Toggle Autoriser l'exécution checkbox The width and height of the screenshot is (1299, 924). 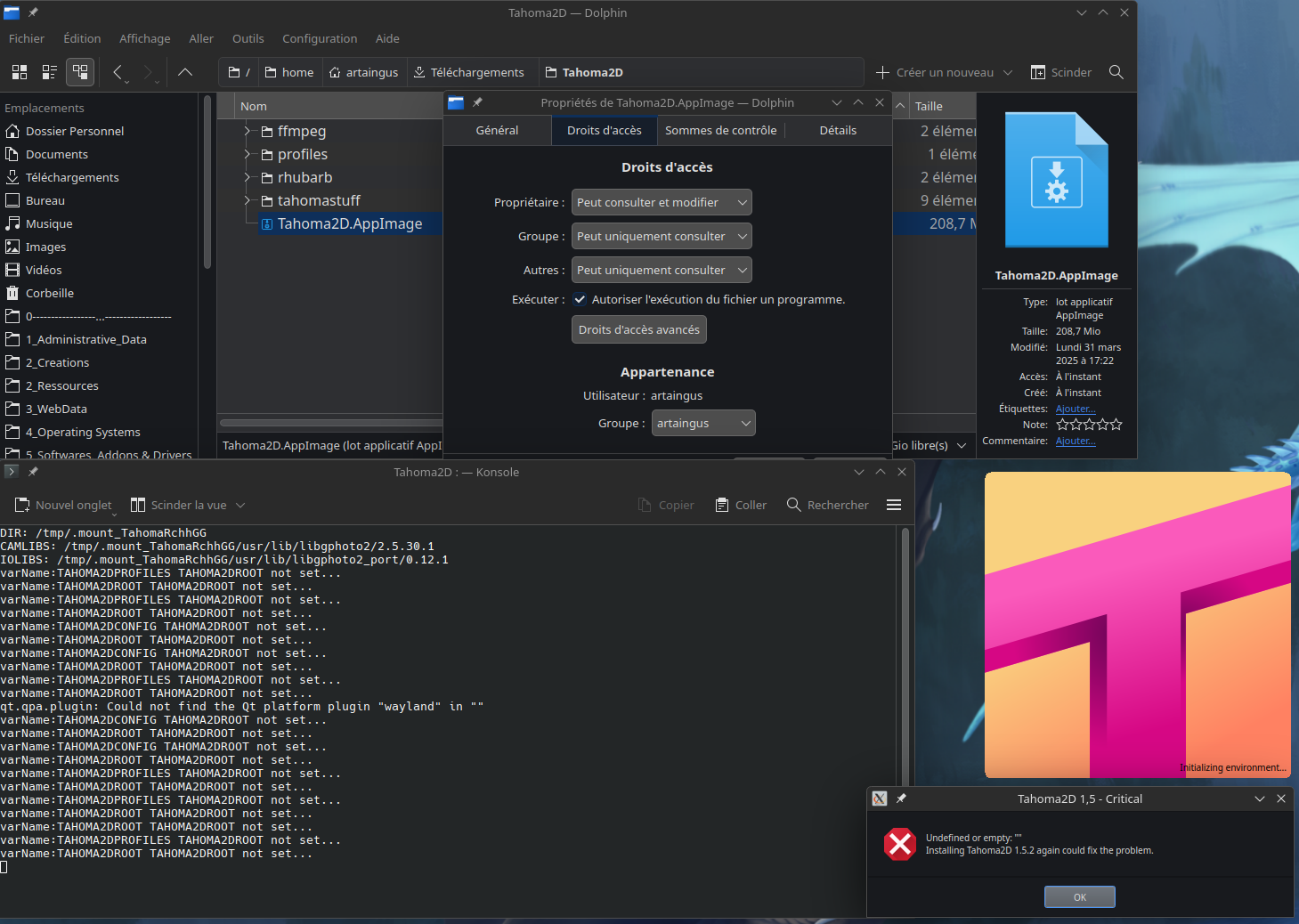(x=580, y=299)
